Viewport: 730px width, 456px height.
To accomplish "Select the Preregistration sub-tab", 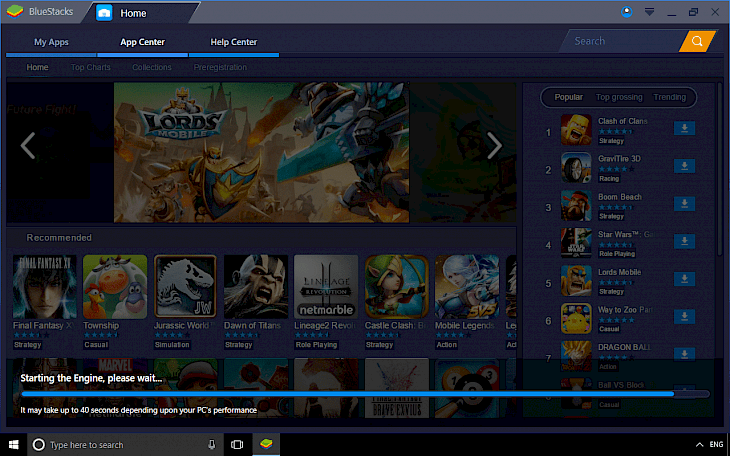I will [x=220, y=67].
